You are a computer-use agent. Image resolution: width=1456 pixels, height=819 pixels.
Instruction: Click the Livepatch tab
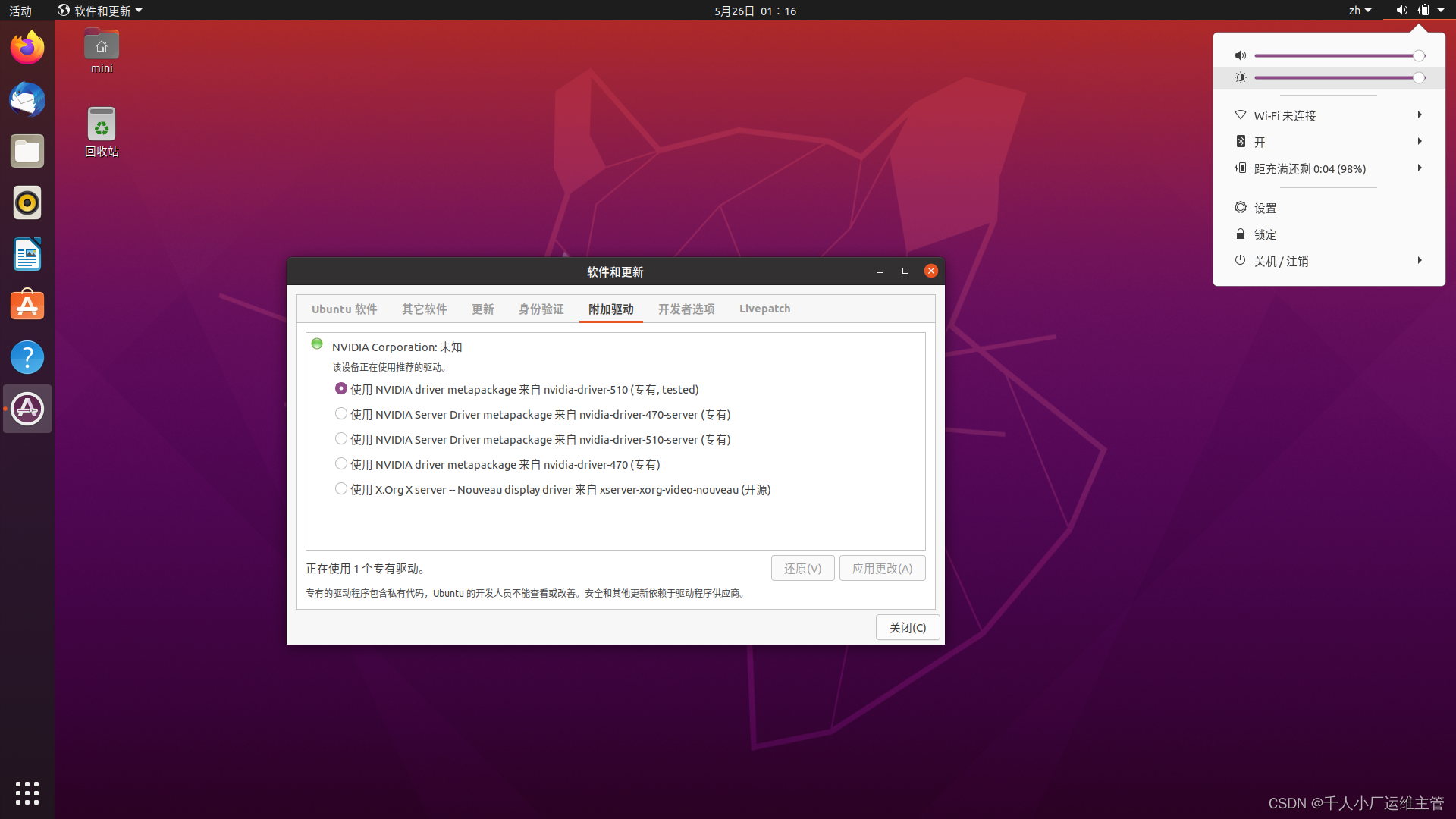765,308
